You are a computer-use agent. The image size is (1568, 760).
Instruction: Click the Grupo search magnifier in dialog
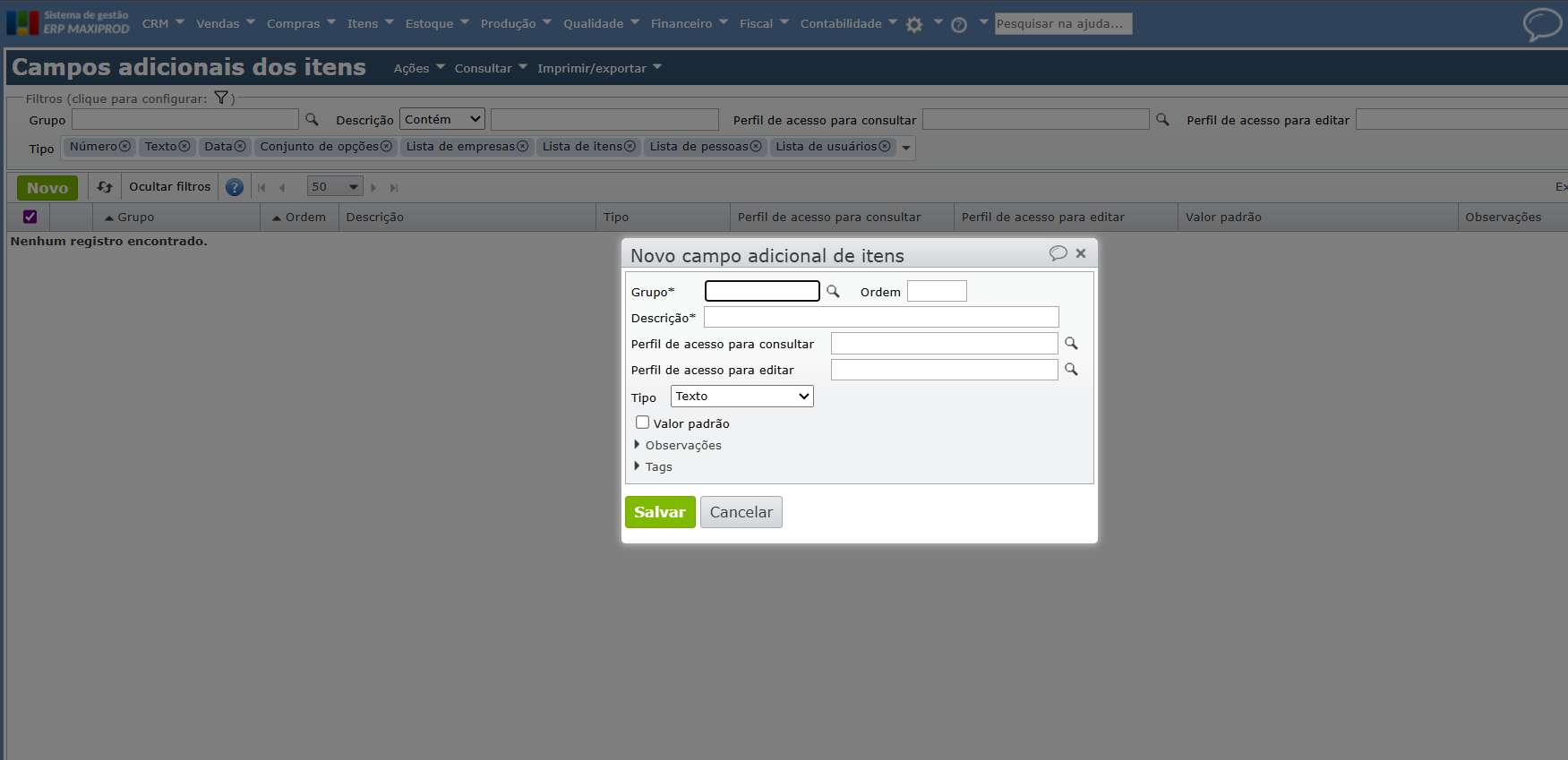(833, 291)
